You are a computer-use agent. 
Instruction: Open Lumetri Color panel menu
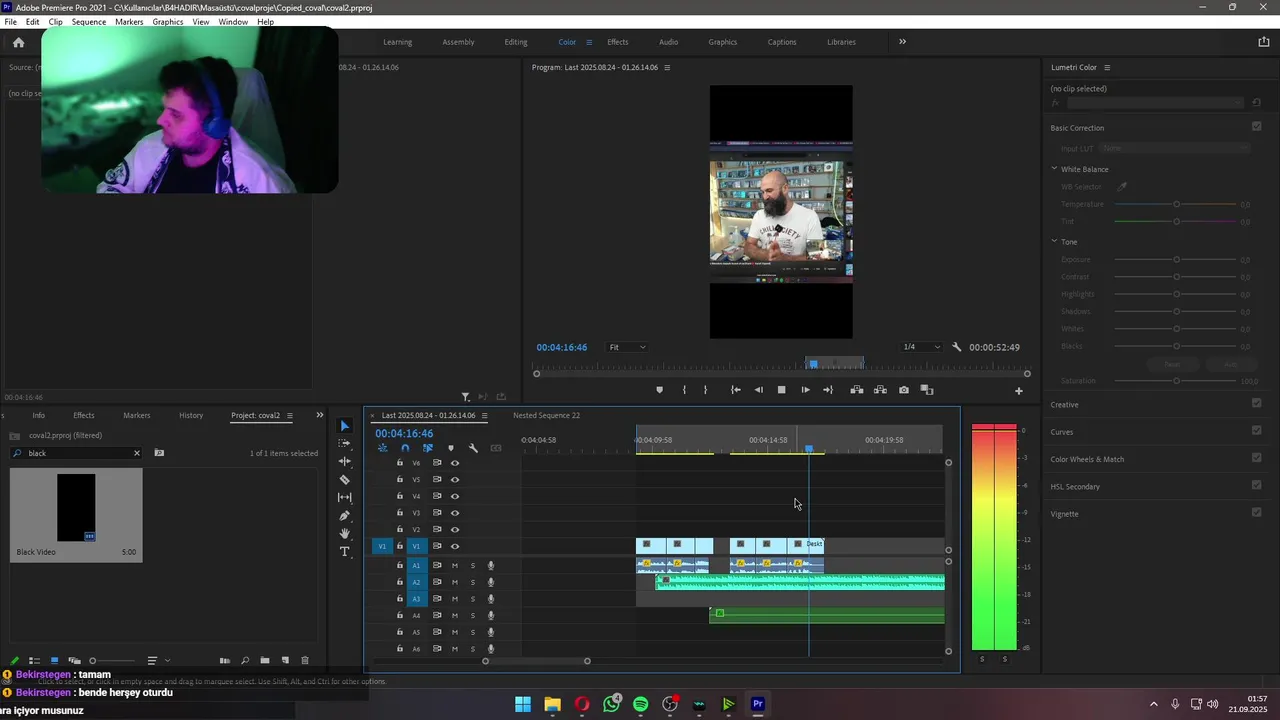[x=1107, y=67]
